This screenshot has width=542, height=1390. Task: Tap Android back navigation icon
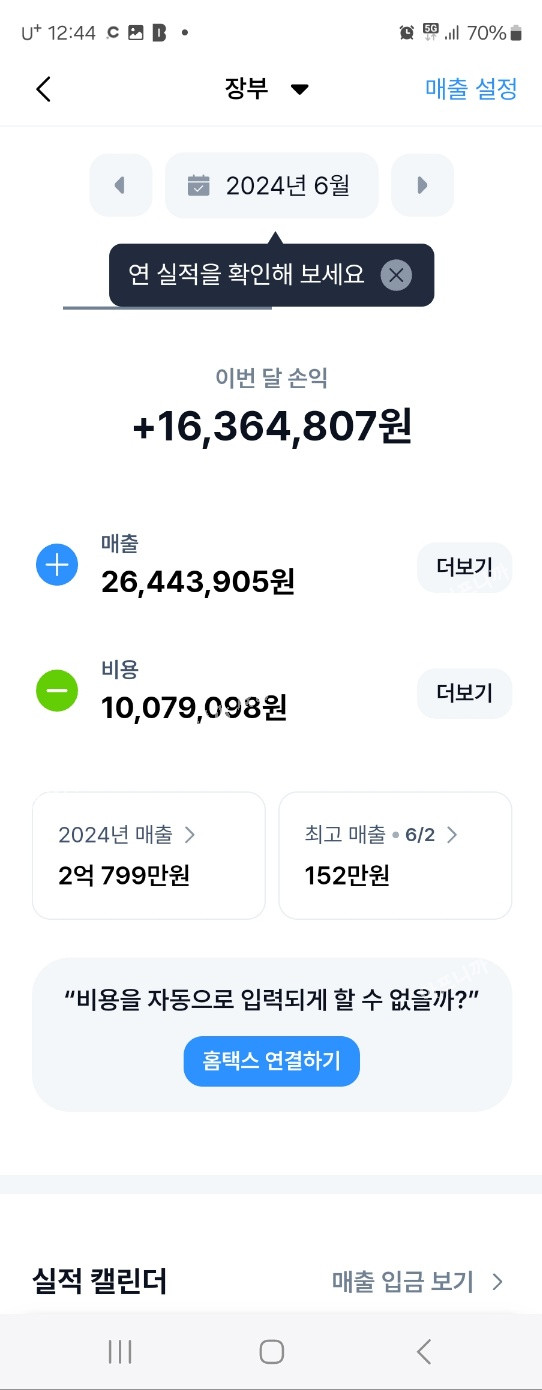pos(423,1352)
